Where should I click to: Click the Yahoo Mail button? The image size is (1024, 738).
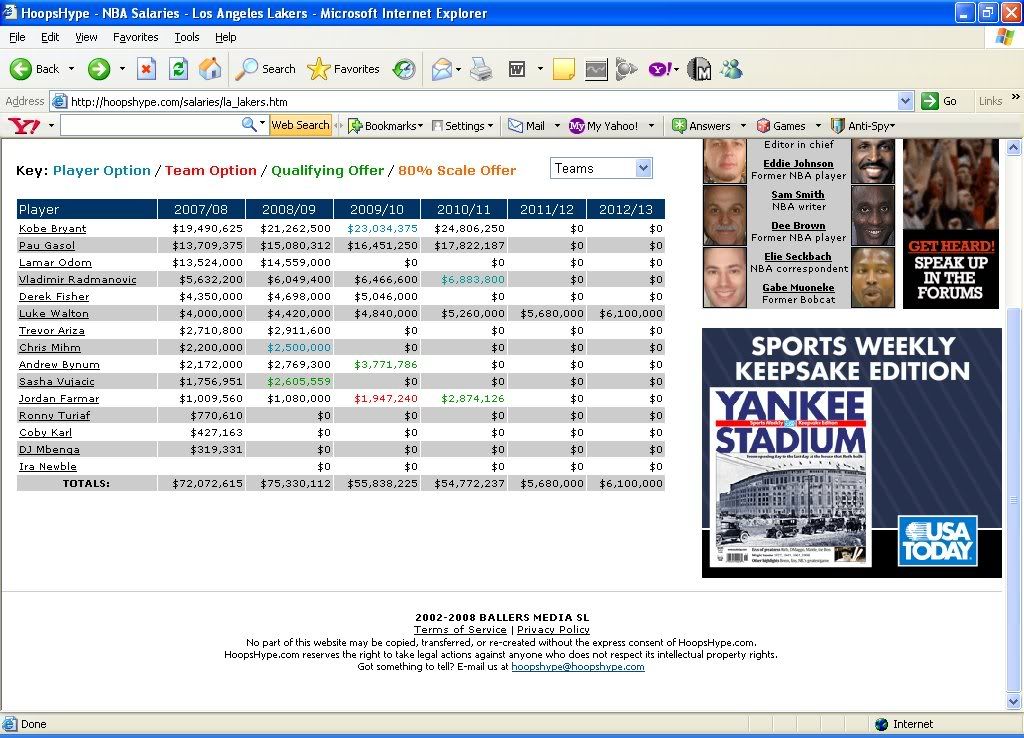526,125
